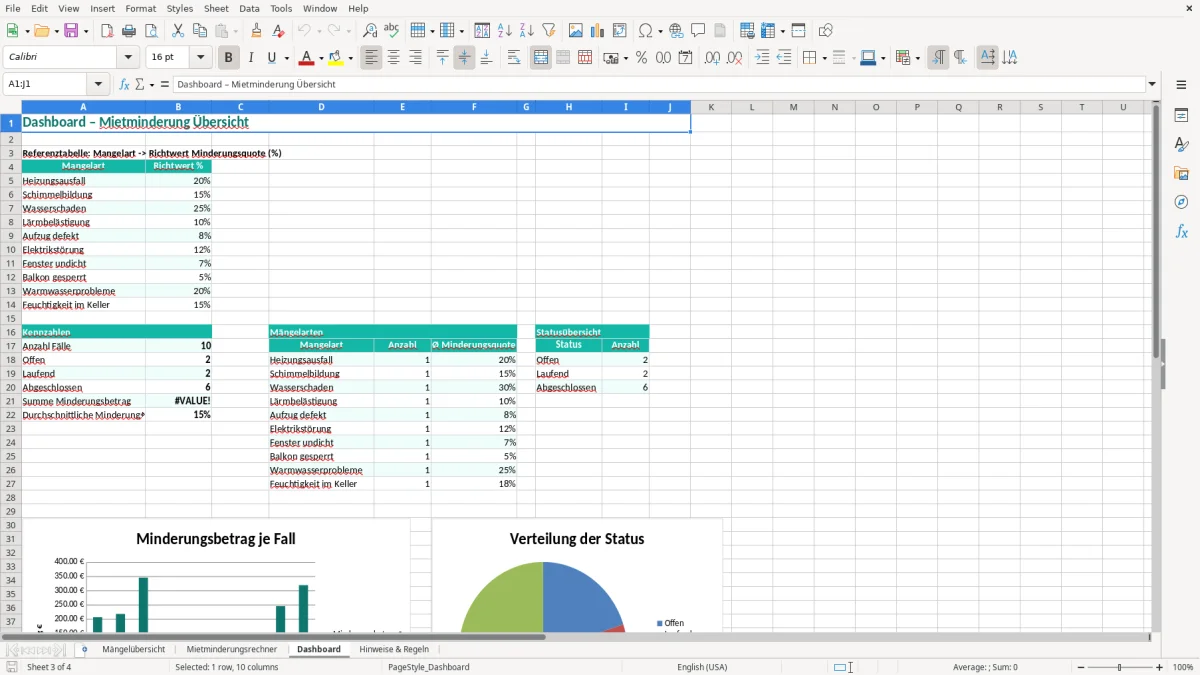Click the Formula equals button
The image size is (1200, 675).
click(165, 85)
